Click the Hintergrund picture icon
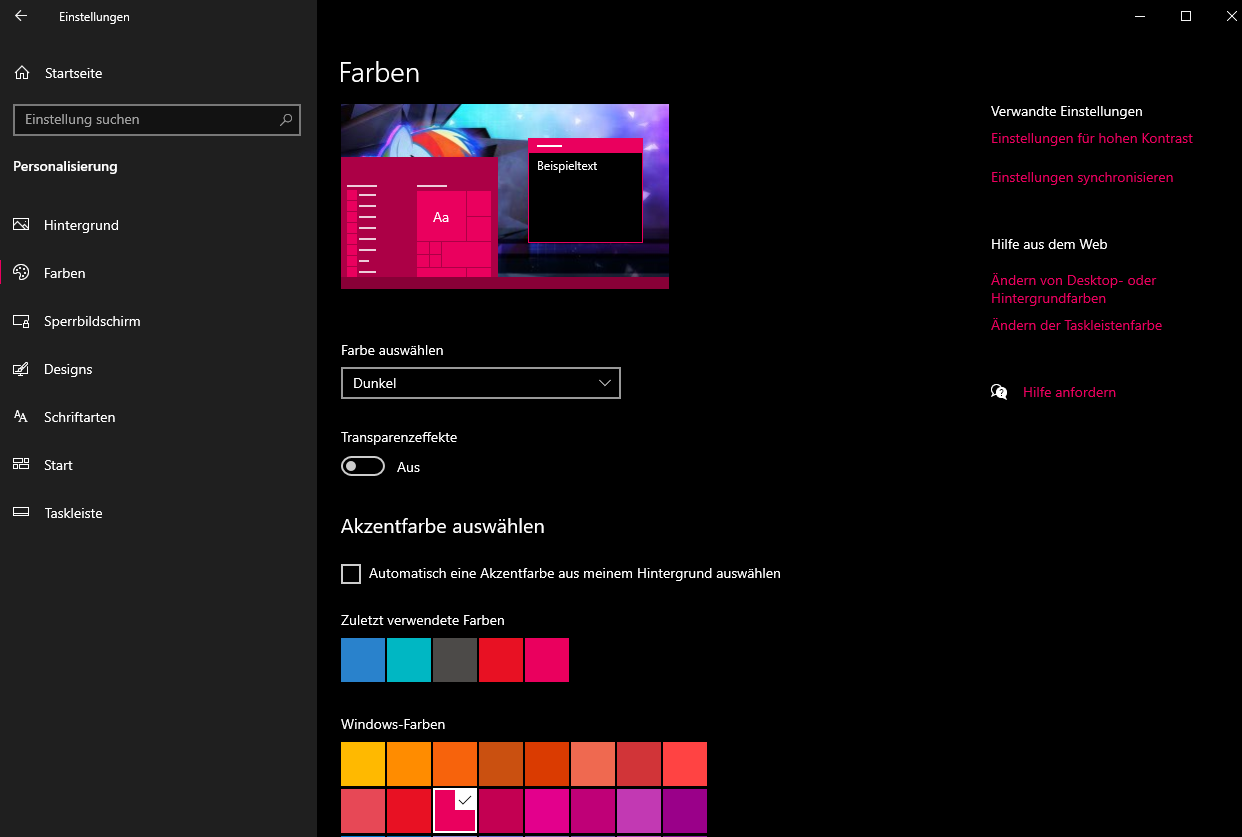1242x837 pixels. point(21,225)
